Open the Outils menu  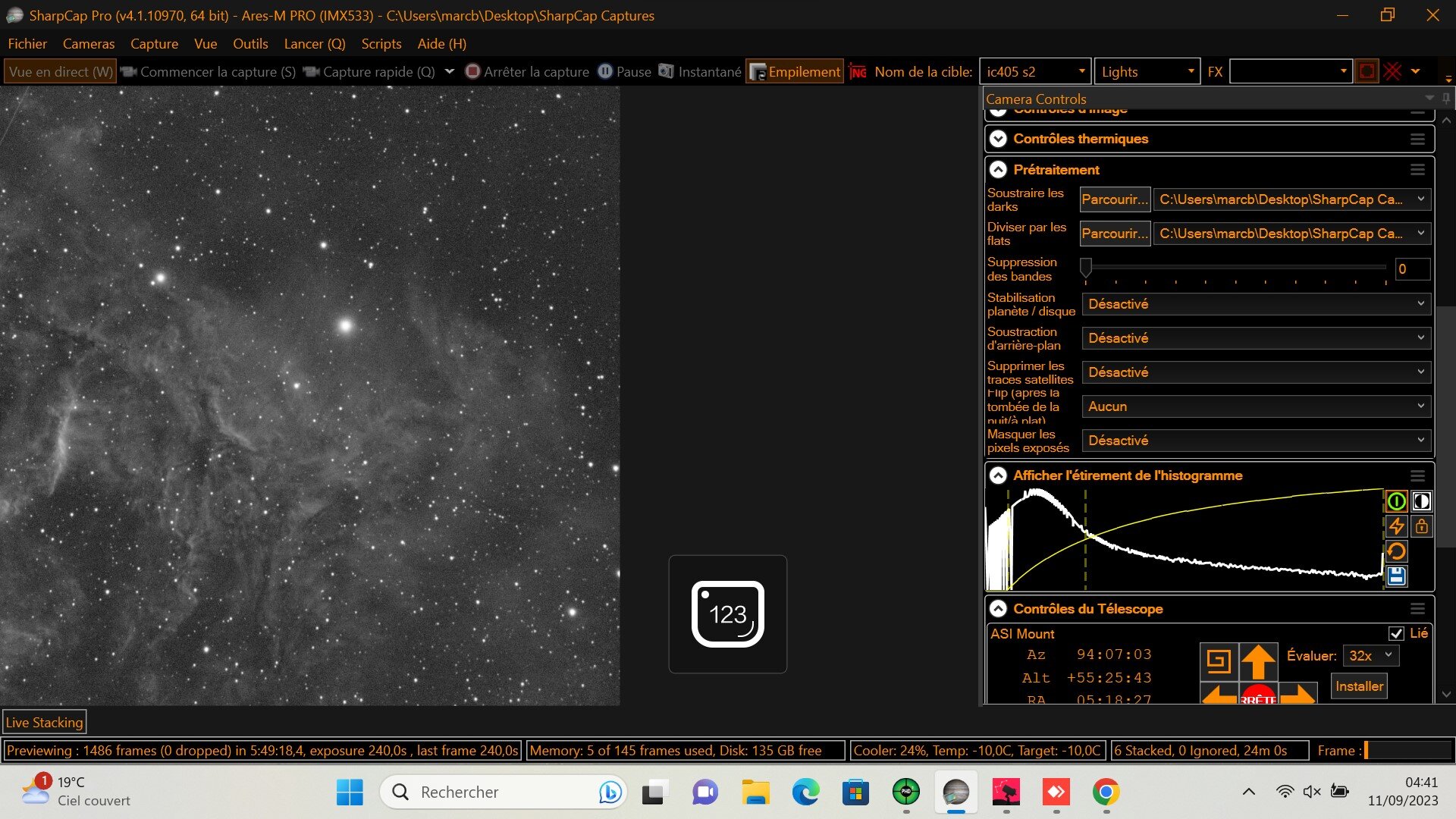(x=250, y=44)
